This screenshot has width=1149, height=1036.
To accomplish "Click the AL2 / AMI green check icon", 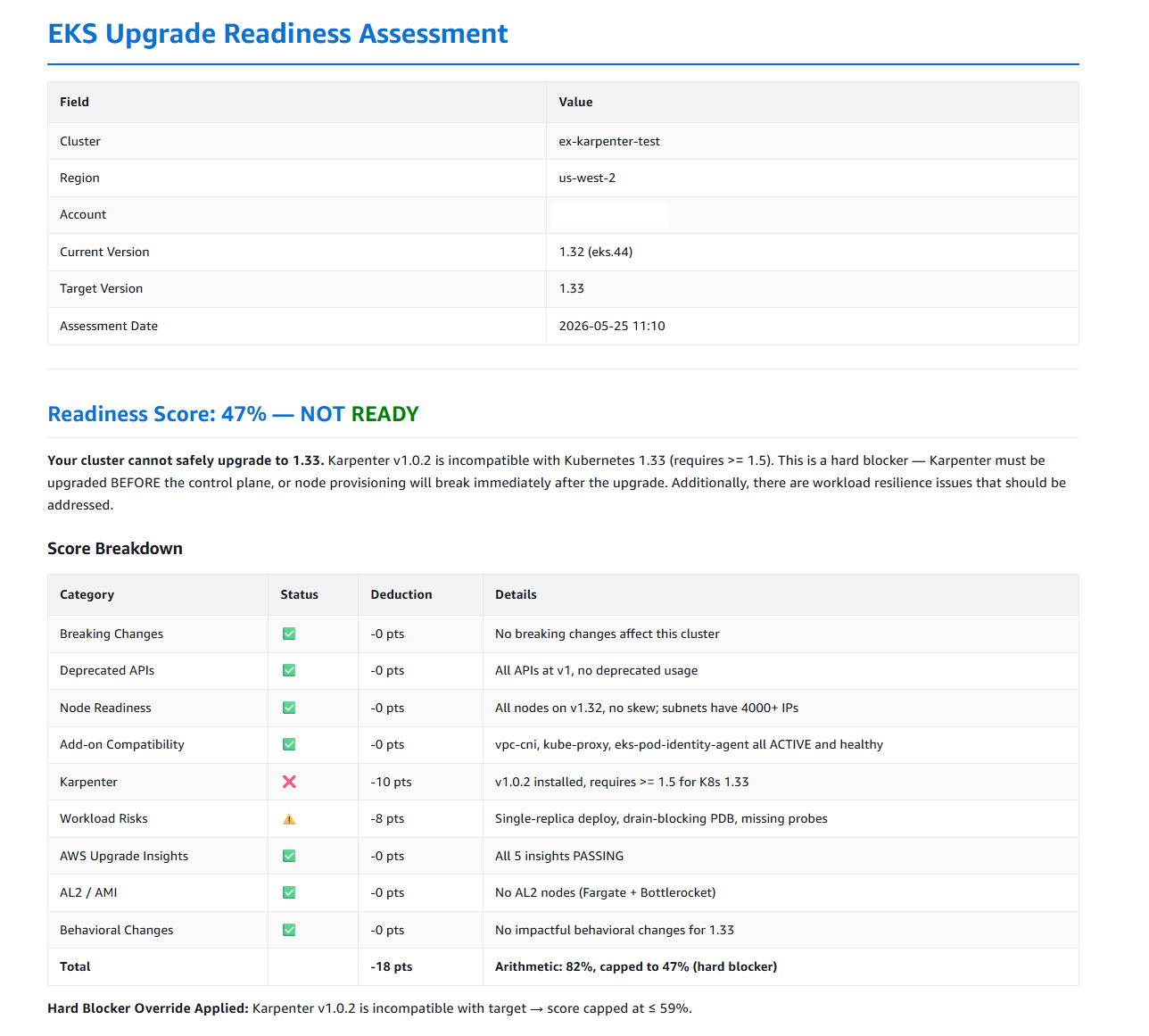I will (x=289, y=892).
